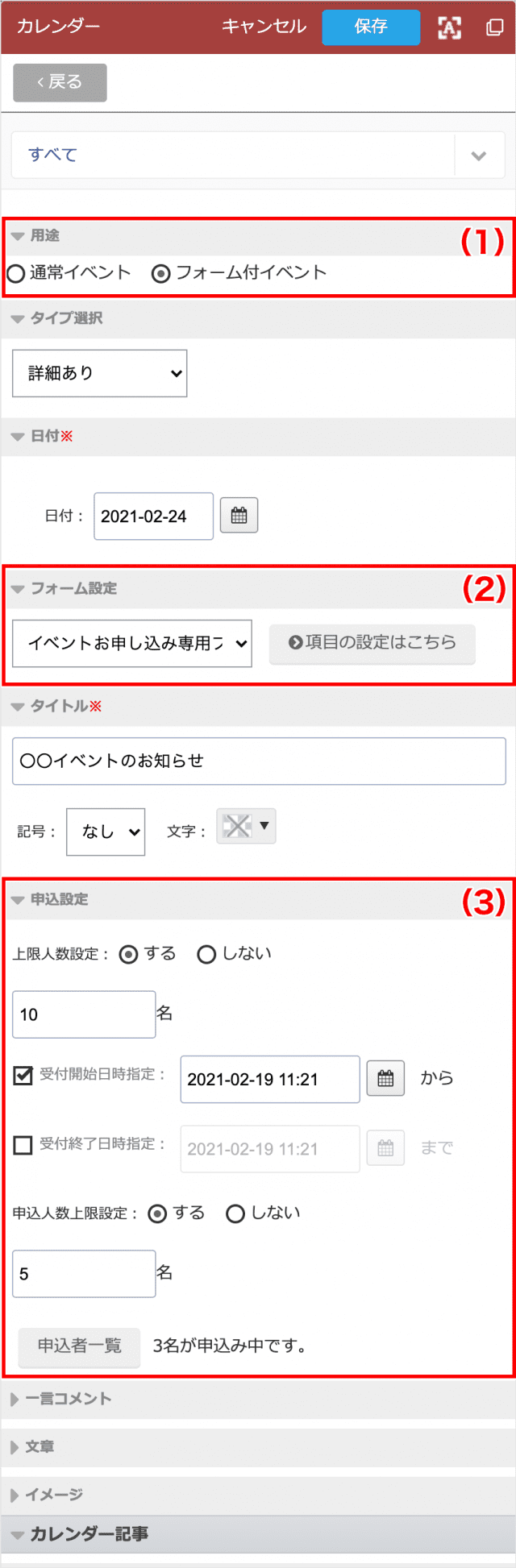This screenshot has height=1568, width=516.
Task: Click キャンセル in the header
Action: pos(264,27)
